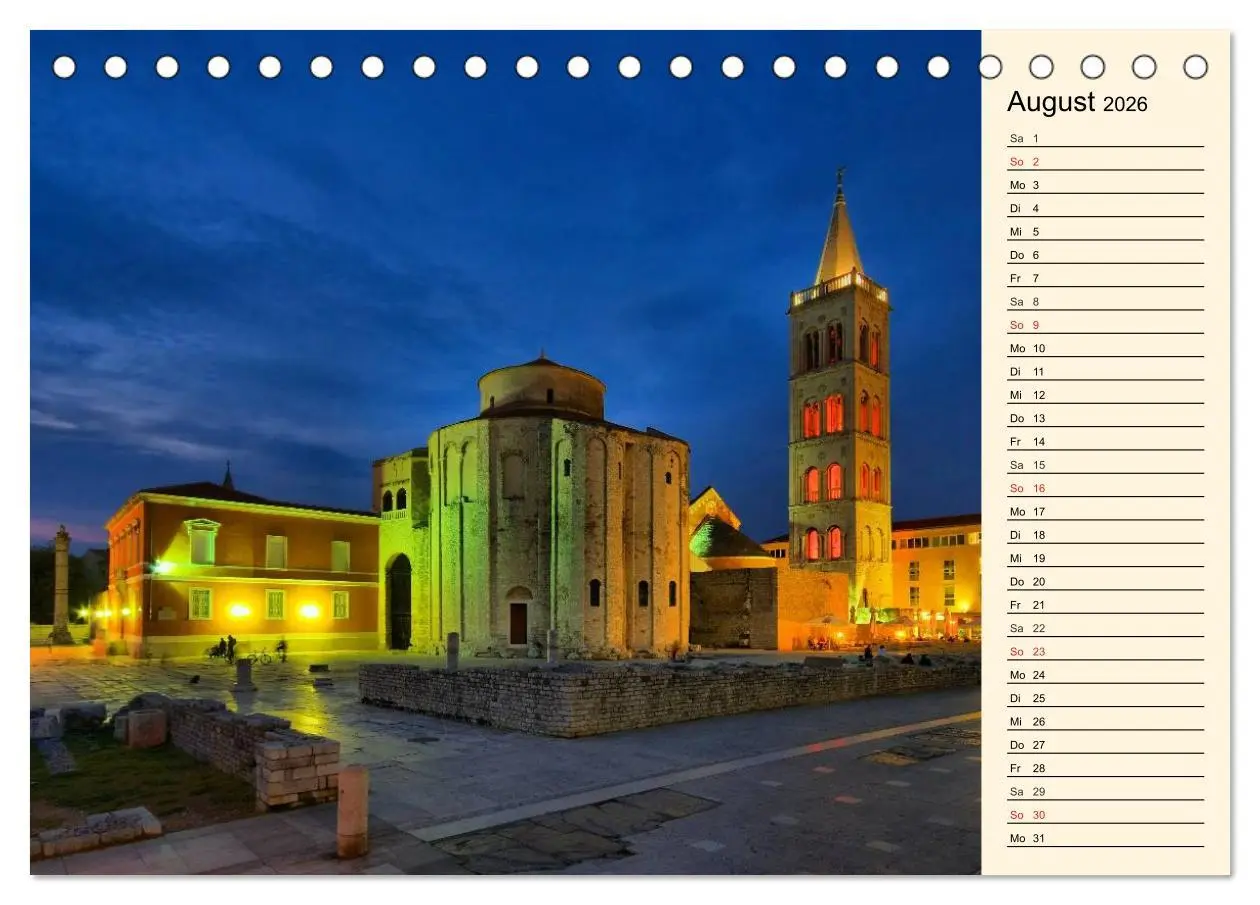The height and width of the screenshot is (905, 1260).
Task: Click the Sa 1 date row
Action: click(1105, 138)
